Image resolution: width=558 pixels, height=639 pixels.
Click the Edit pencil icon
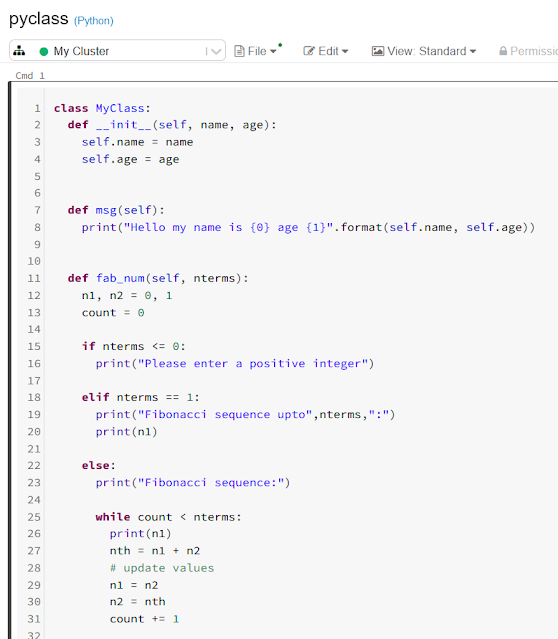tap(309, 51)
